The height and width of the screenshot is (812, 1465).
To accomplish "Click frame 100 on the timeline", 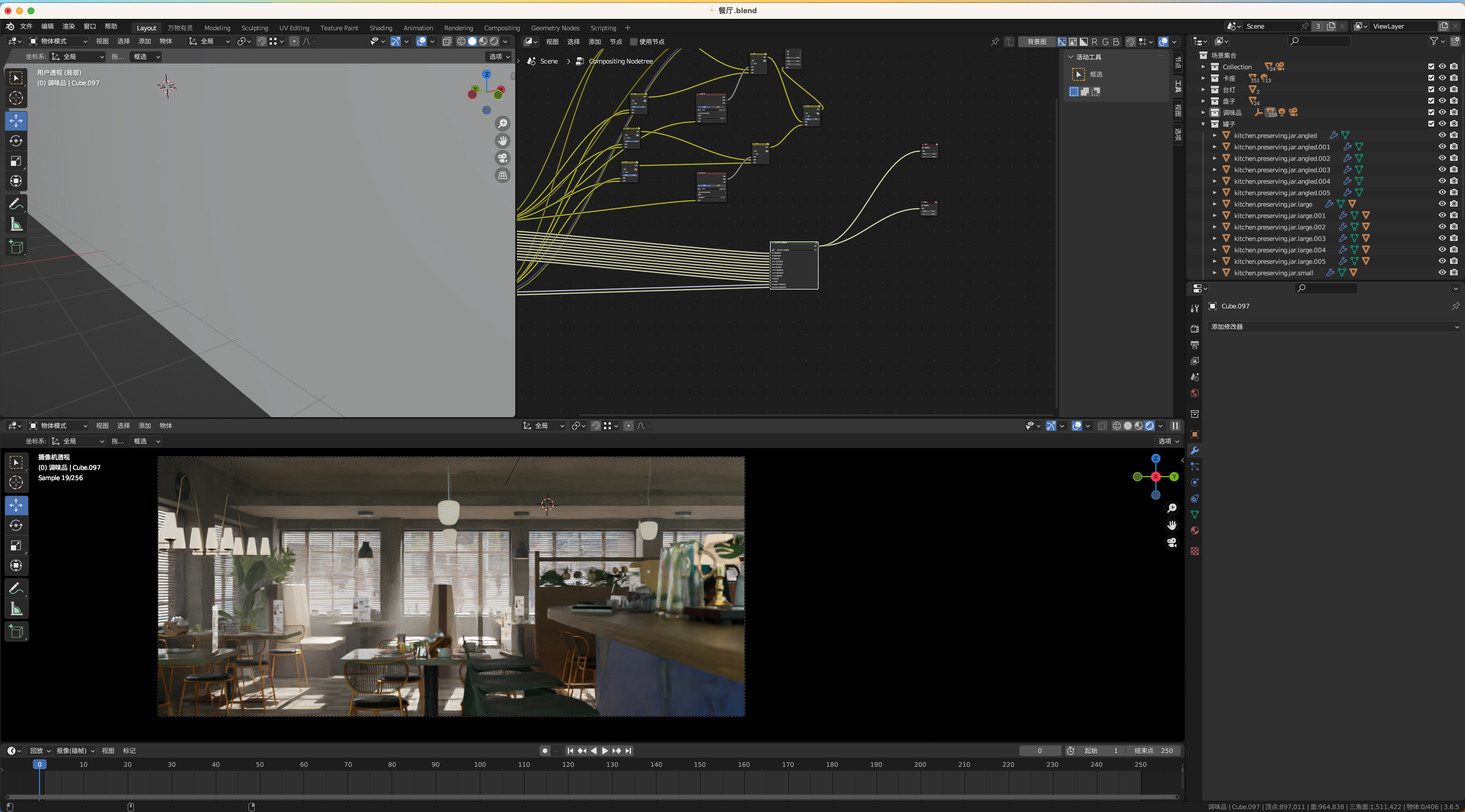I will click(x=480, y=765).
